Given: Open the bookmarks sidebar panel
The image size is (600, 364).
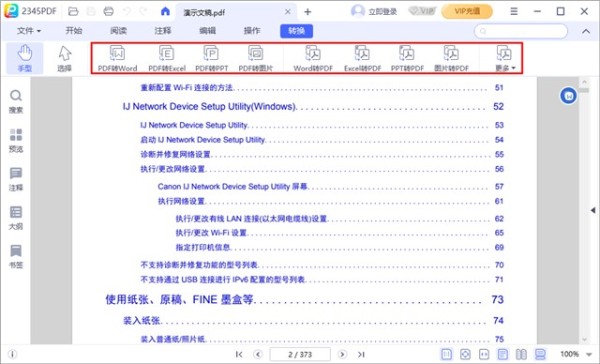Looking at the screenshot, I should coord(16,256).
